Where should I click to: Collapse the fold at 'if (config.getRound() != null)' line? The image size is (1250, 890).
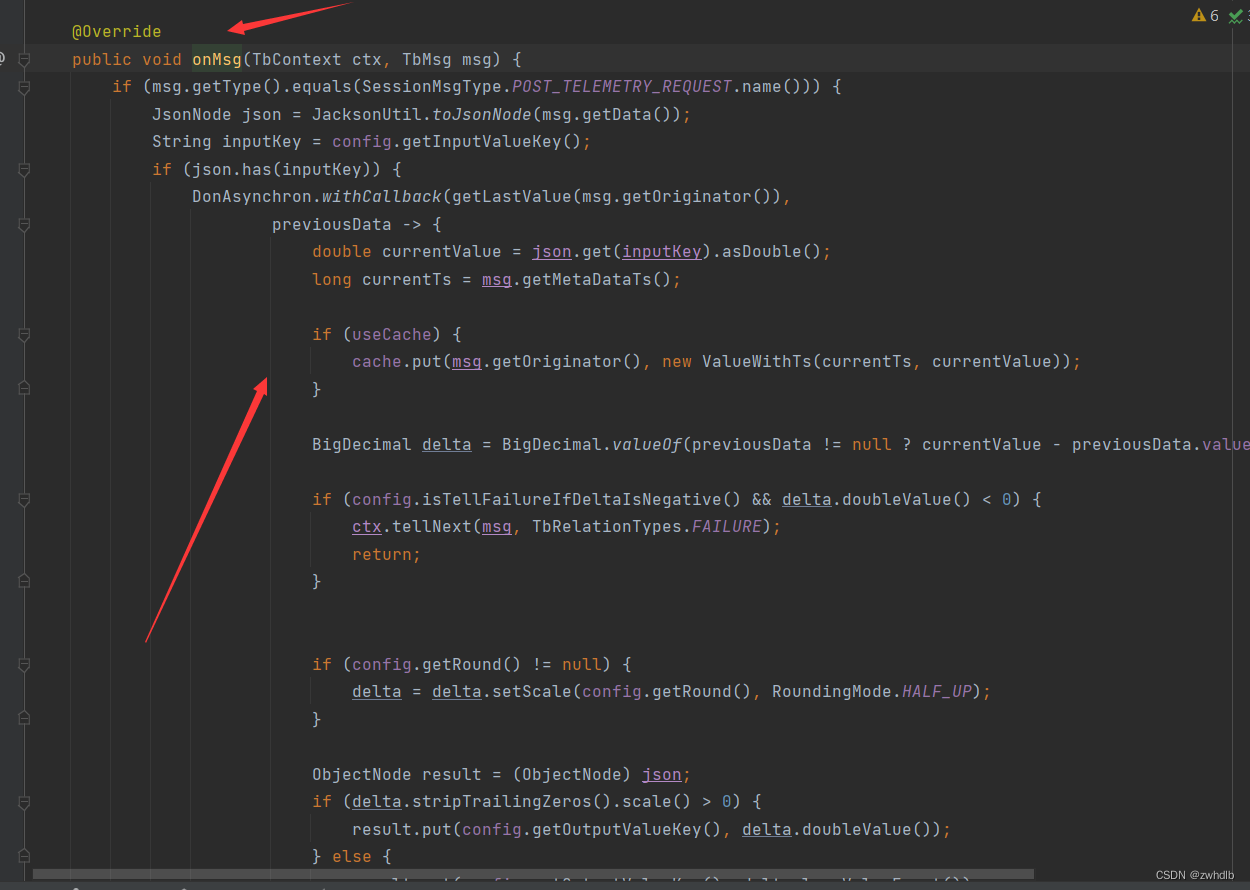click(x=24, y=664)
